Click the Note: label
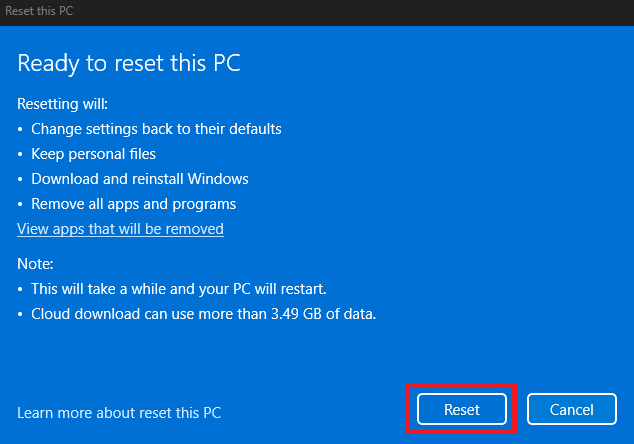This screenshot has width=634, height=444. (x=35, y=264)
